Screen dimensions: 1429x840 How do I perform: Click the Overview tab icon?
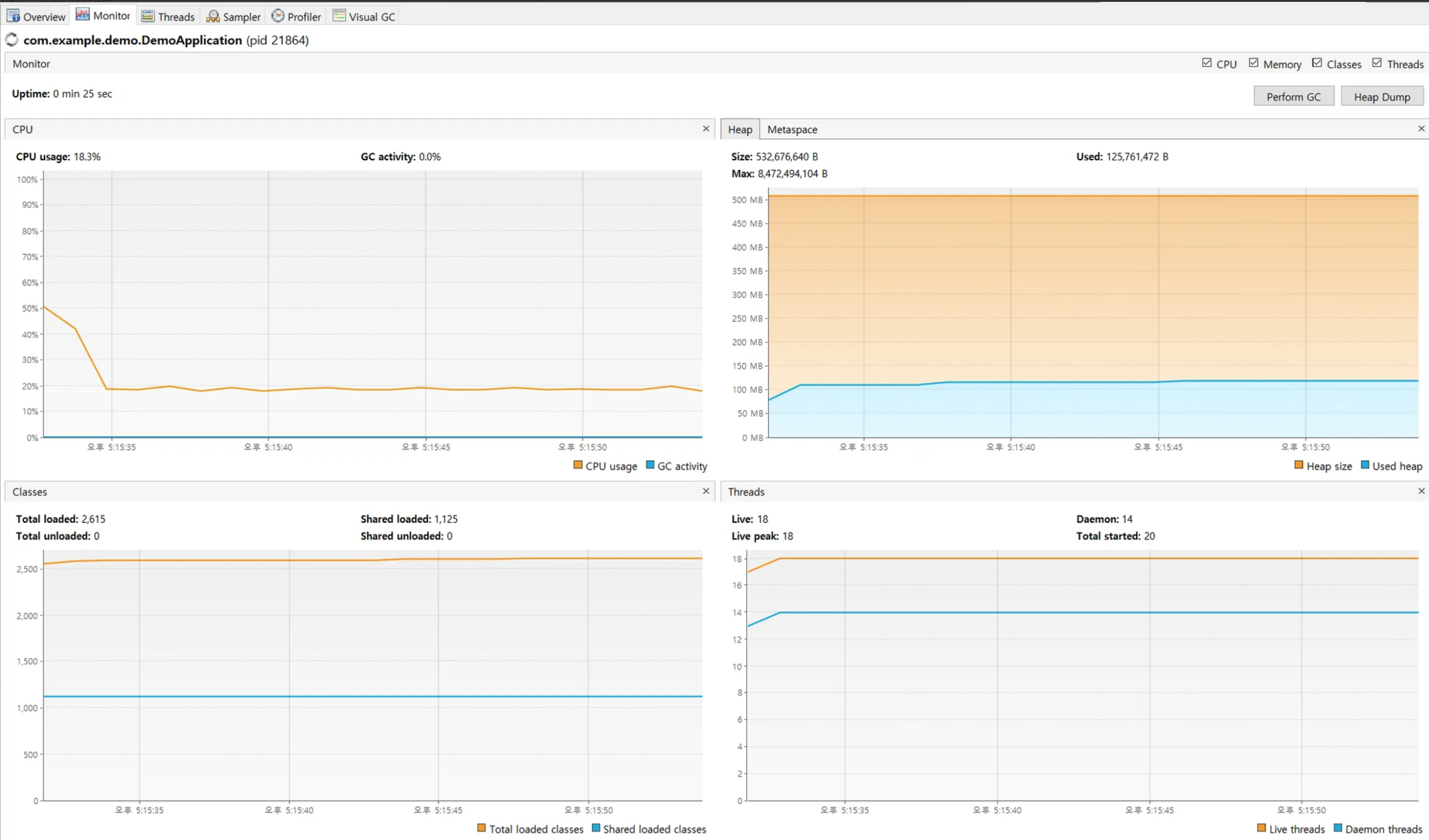point(13,15)
